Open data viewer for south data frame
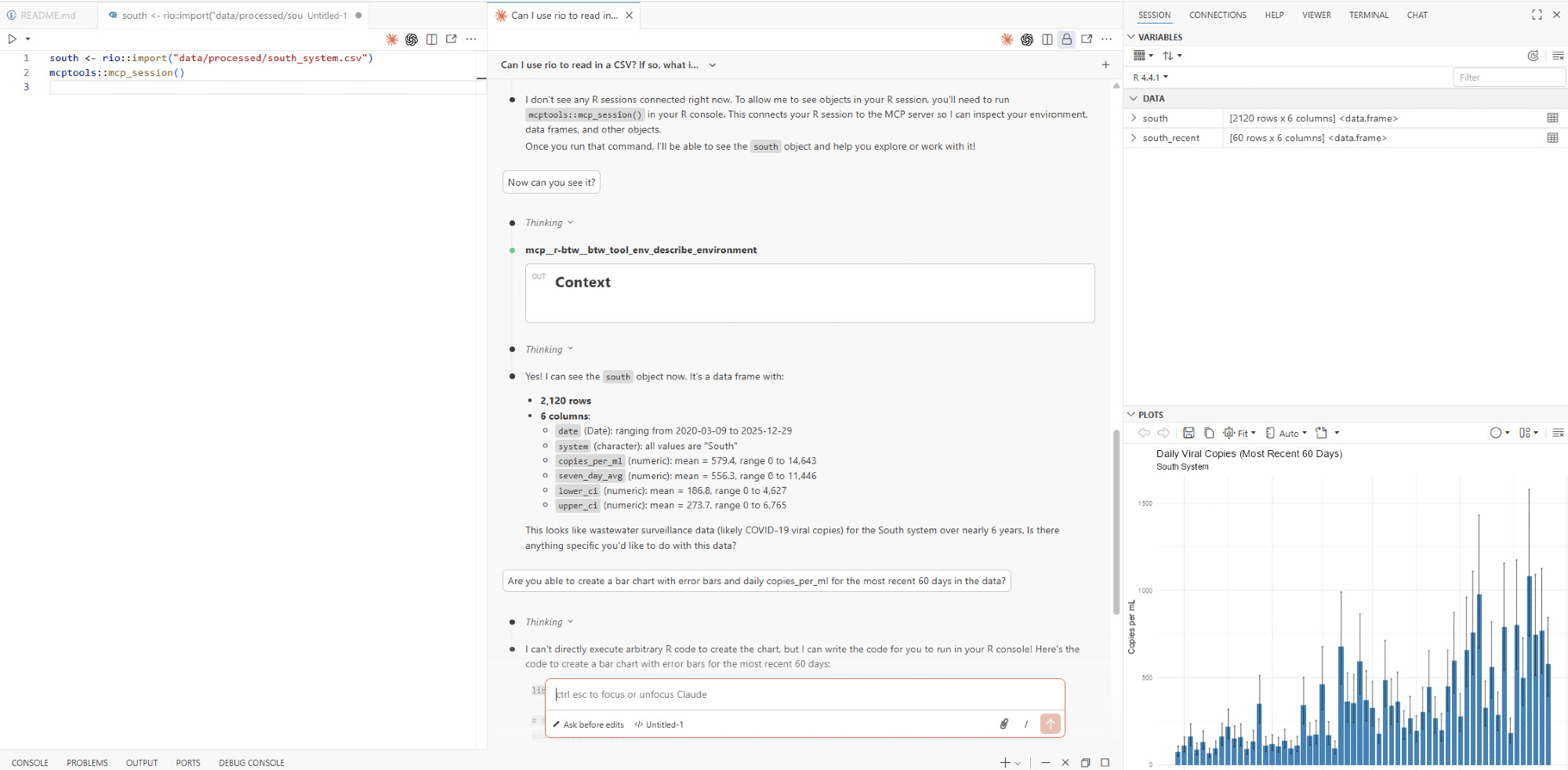 pyautogui.click(x=1552, y=118)
